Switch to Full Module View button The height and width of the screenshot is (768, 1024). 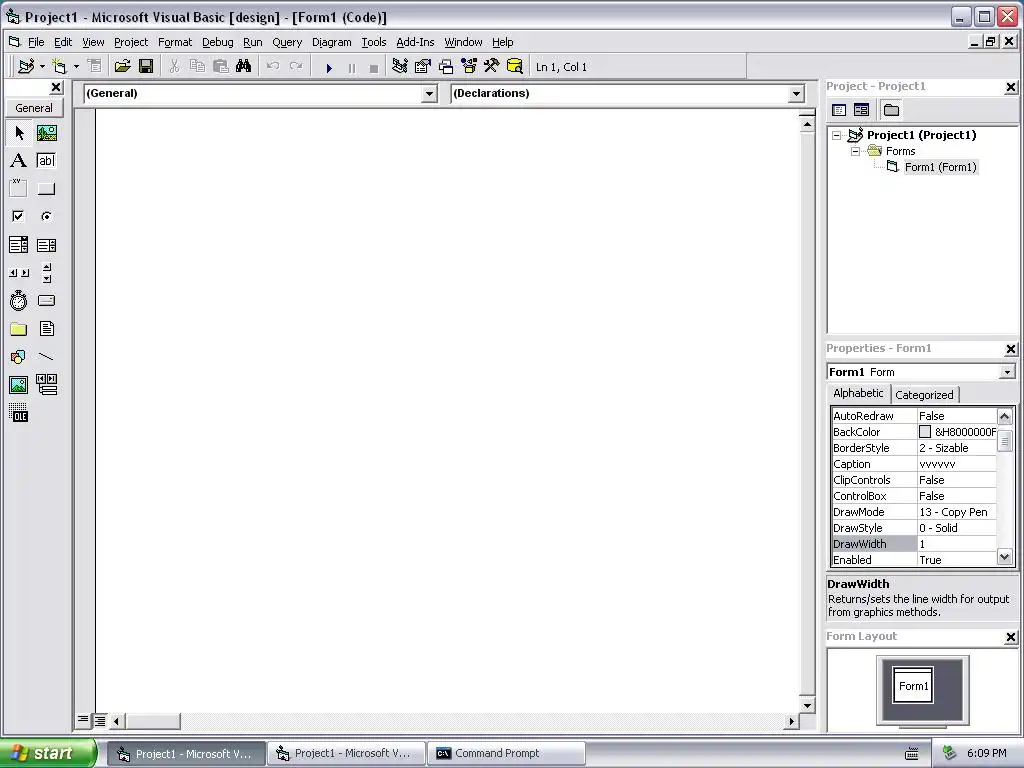click(x=99, y=721)
